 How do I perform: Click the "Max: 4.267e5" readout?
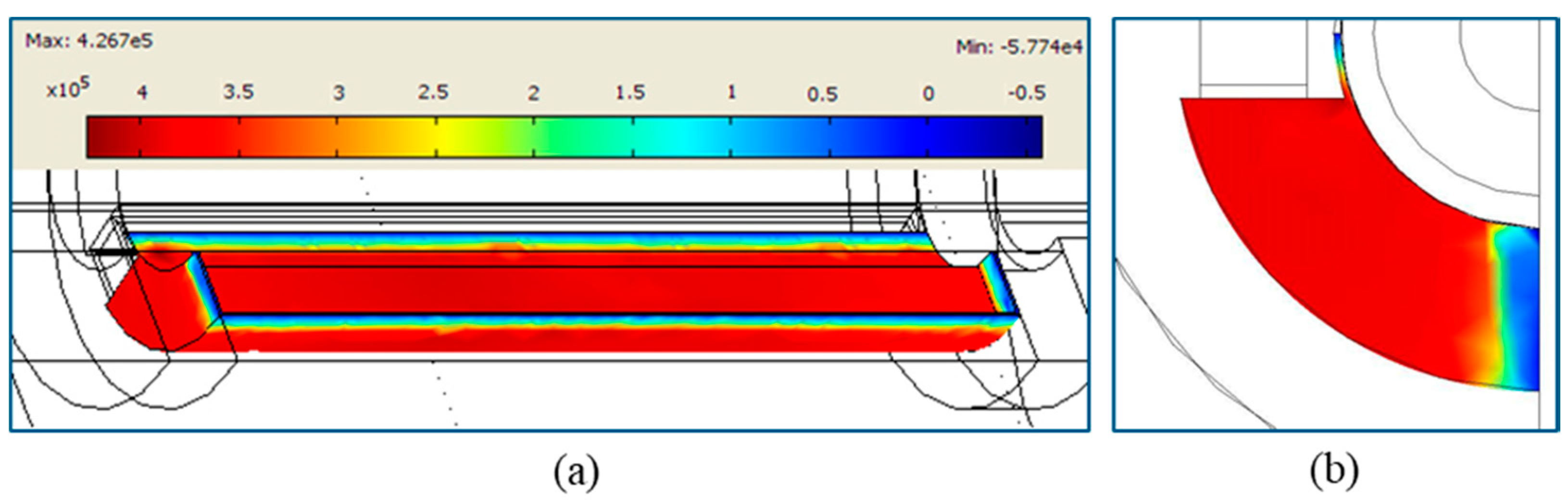[89, 41]
